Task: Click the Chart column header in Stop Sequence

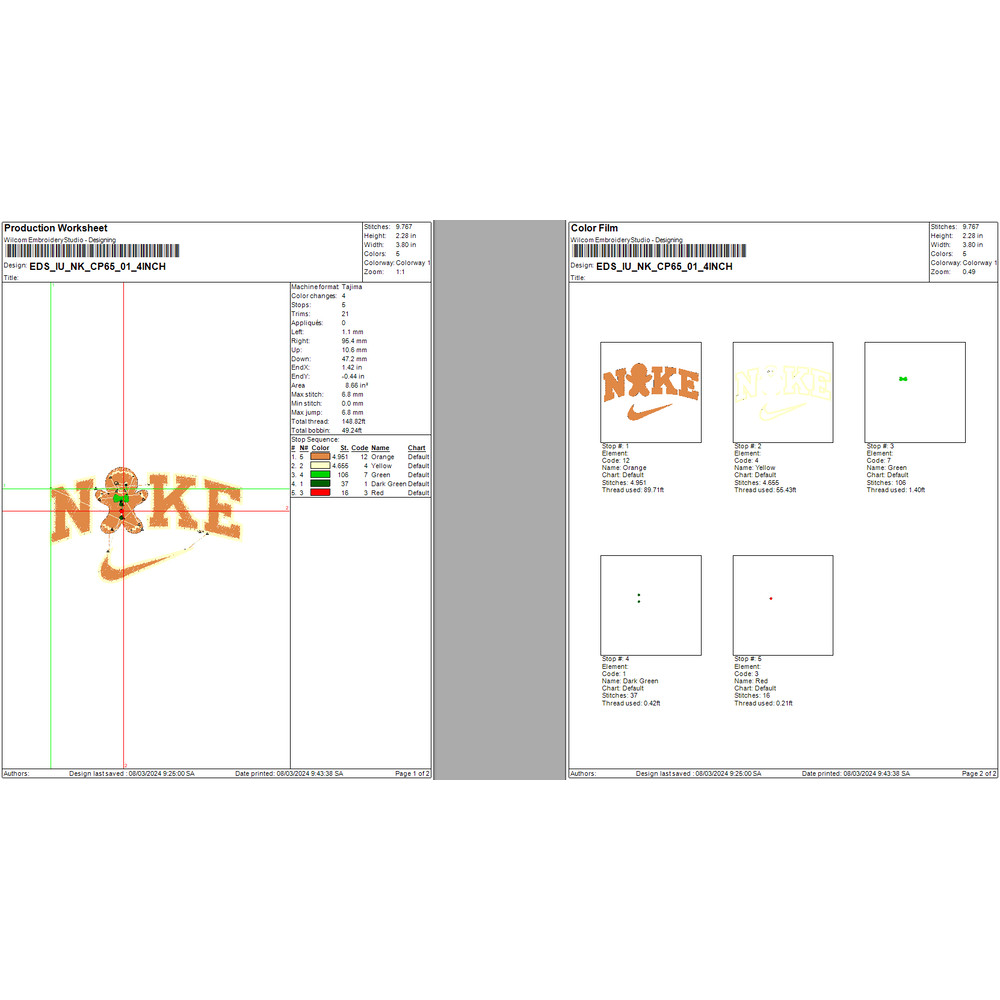Action: click(417, 448)
